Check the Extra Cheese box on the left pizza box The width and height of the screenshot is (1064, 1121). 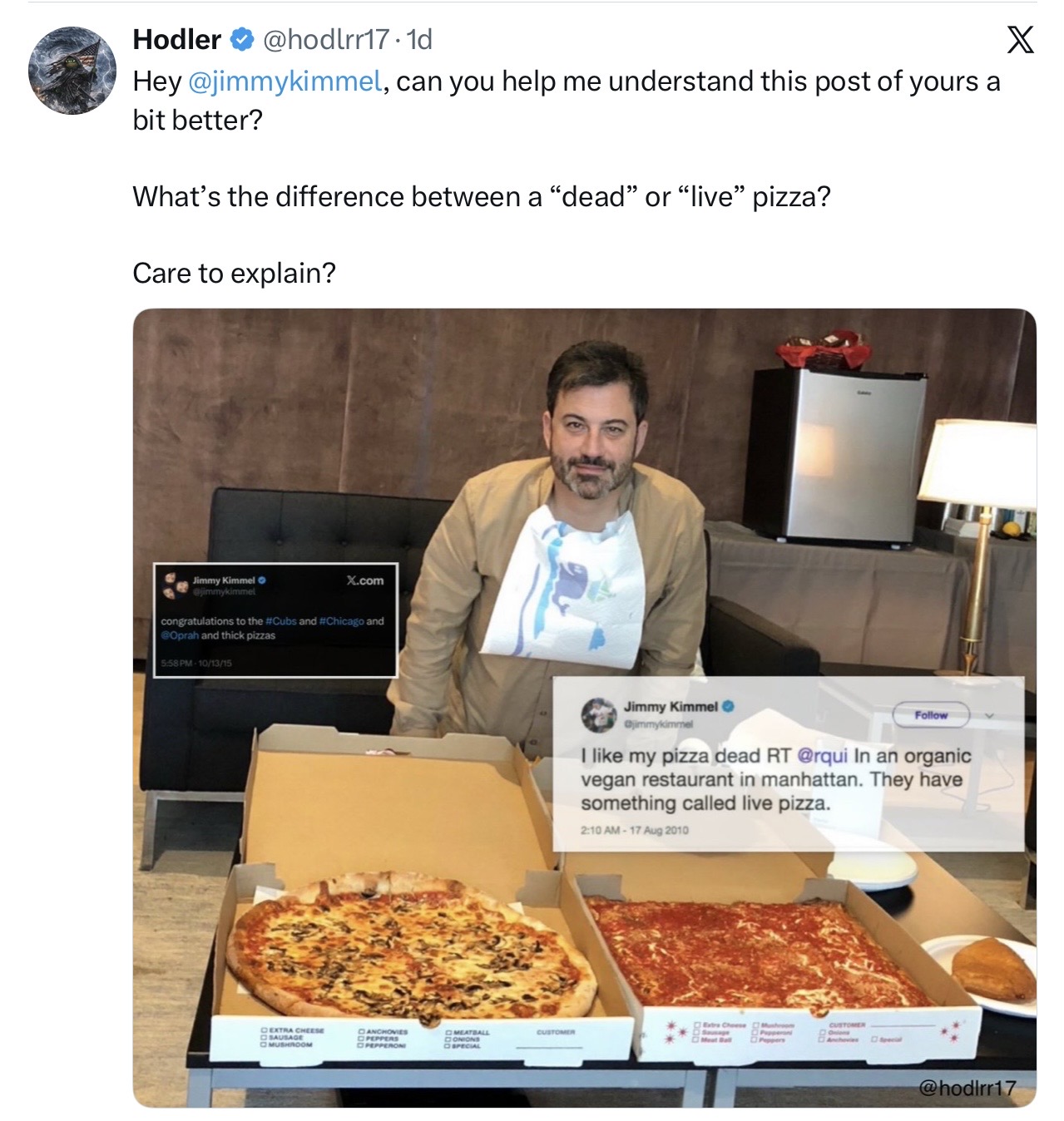tap(264, 1030)
